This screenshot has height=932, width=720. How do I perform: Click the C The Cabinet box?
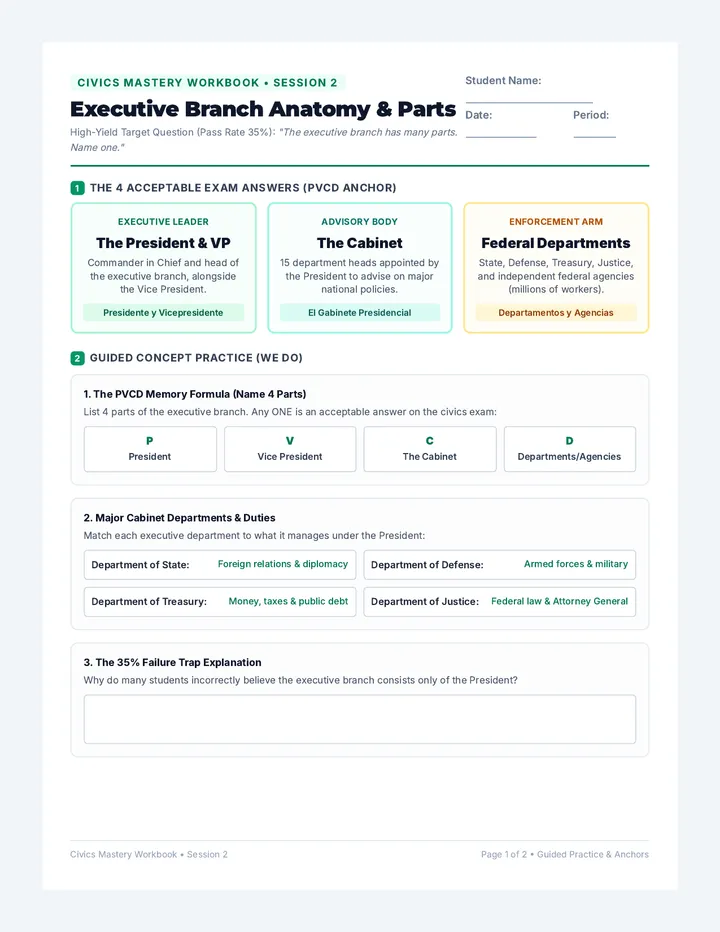pos(429,449)
